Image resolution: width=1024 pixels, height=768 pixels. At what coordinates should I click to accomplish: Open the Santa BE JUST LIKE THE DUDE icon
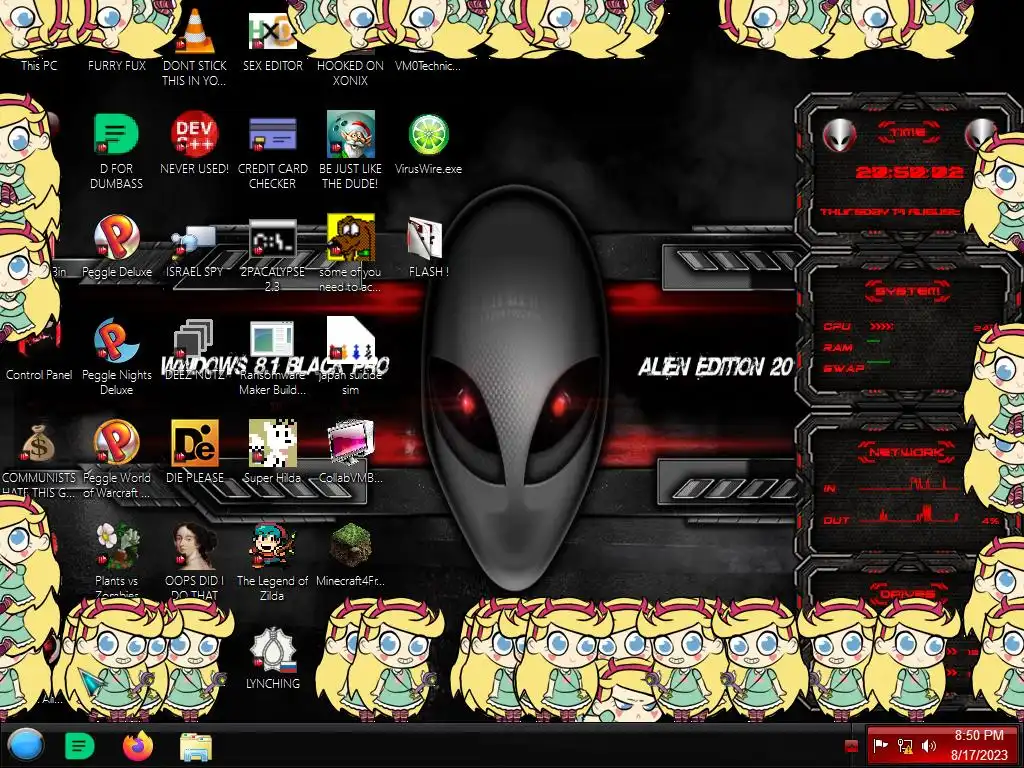tap(350, 135)
